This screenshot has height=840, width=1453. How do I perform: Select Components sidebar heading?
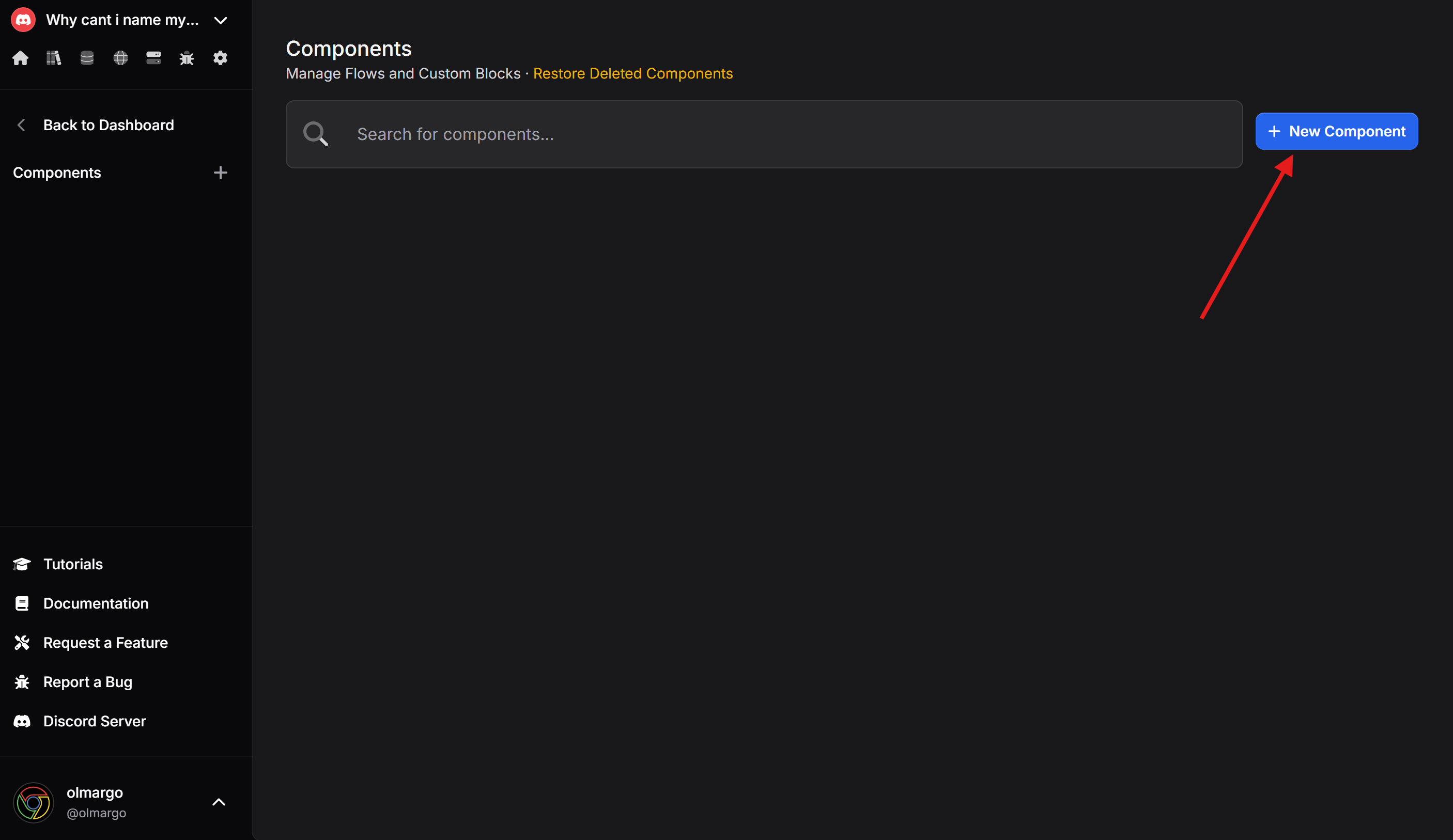[x=57, y=173]
